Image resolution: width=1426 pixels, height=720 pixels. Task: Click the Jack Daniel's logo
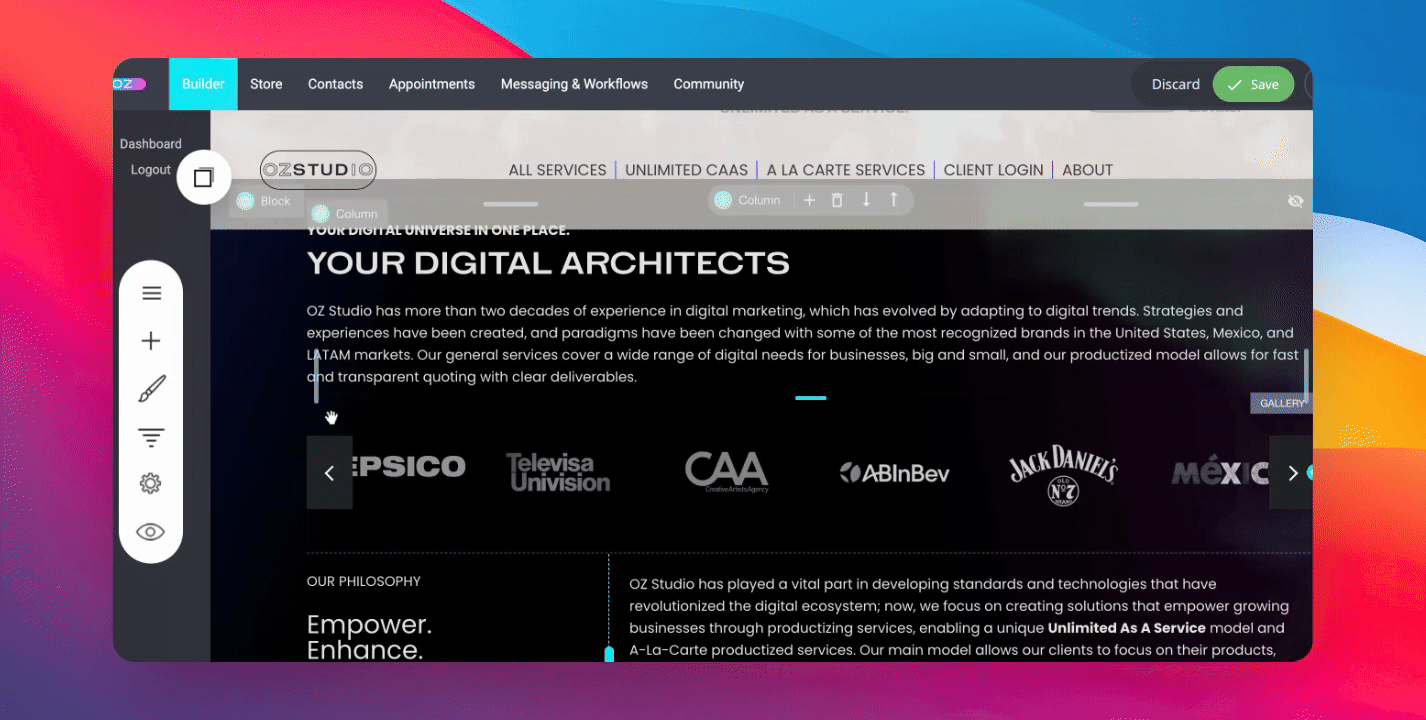pos(1062,475)
